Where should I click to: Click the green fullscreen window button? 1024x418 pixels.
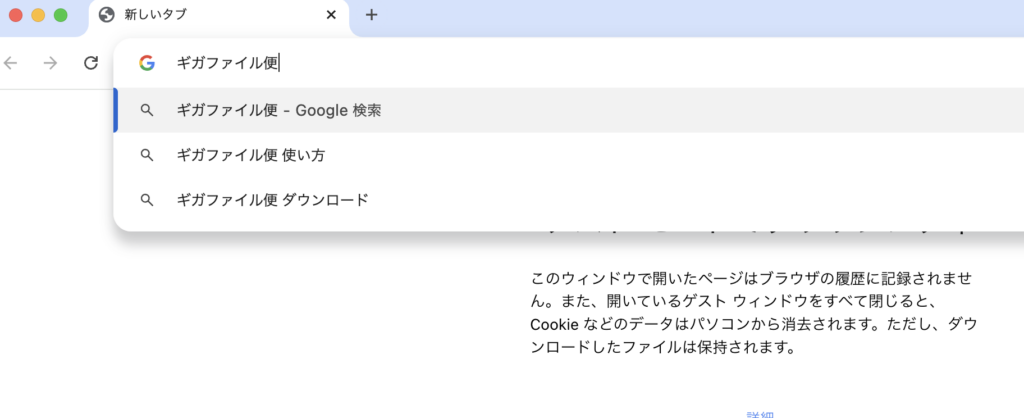point(60,15)
